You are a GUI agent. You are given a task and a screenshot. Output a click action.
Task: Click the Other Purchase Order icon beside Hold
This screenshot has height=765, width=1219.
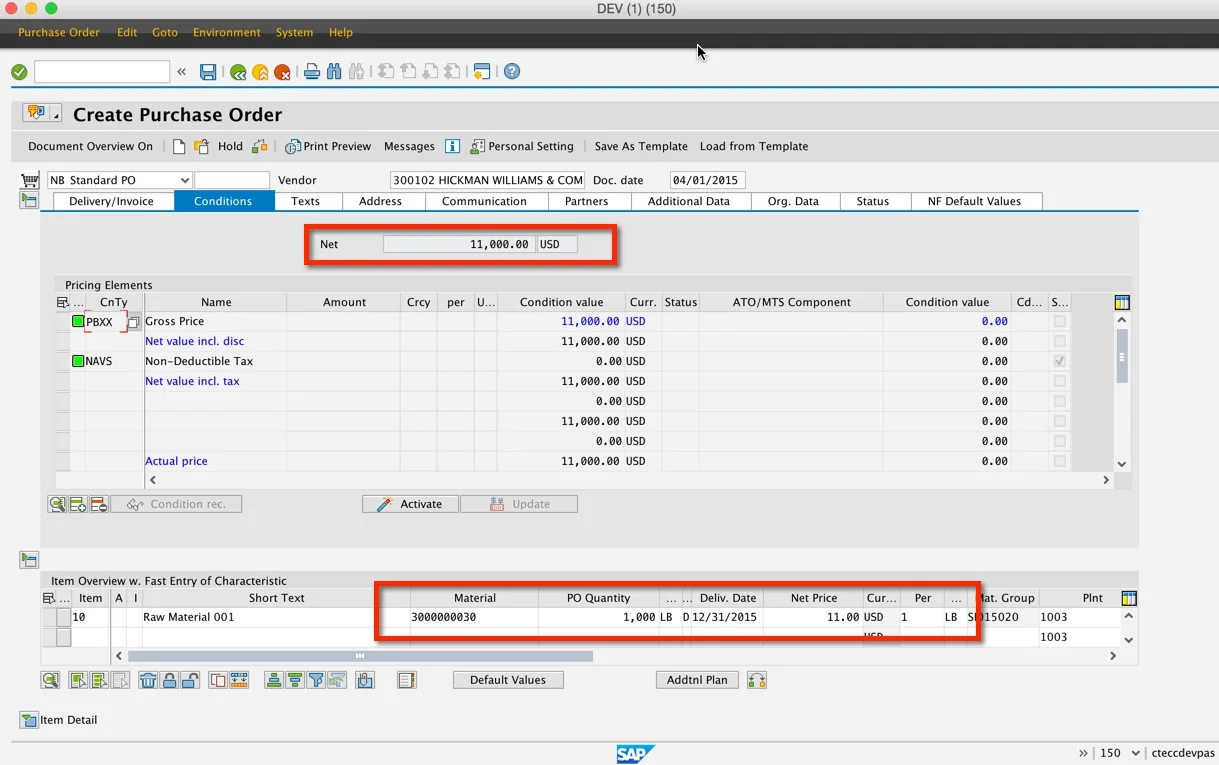click(x=201, y=146)
